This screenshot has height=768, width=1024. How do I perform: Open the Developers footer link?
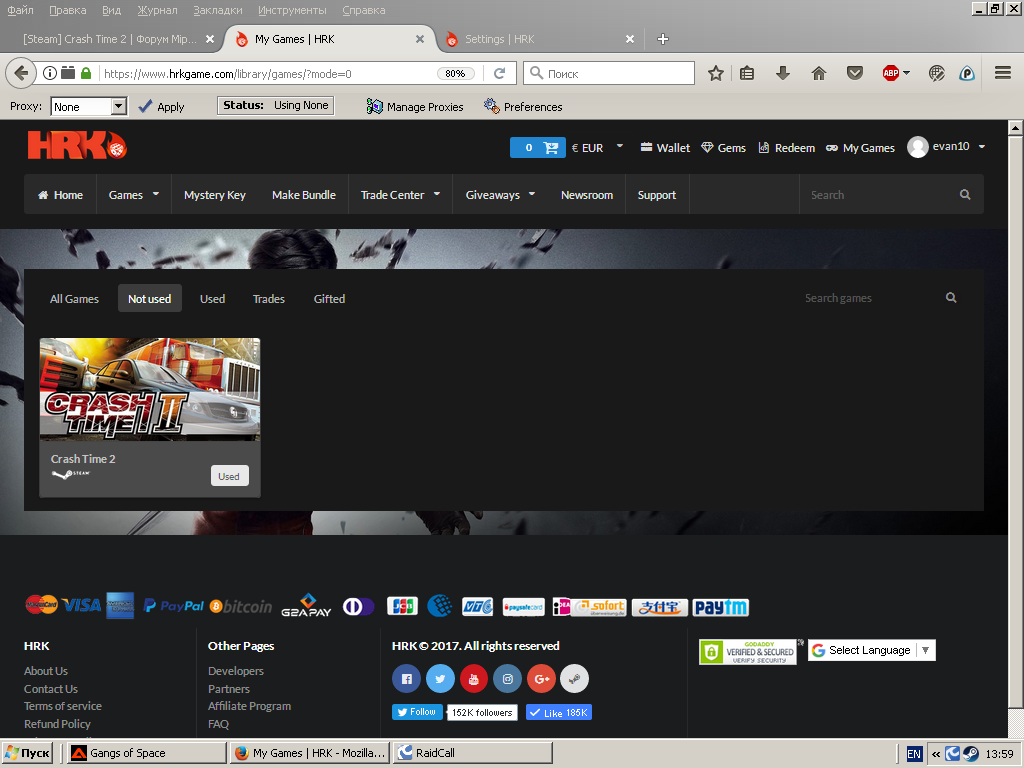coord(236,671)
